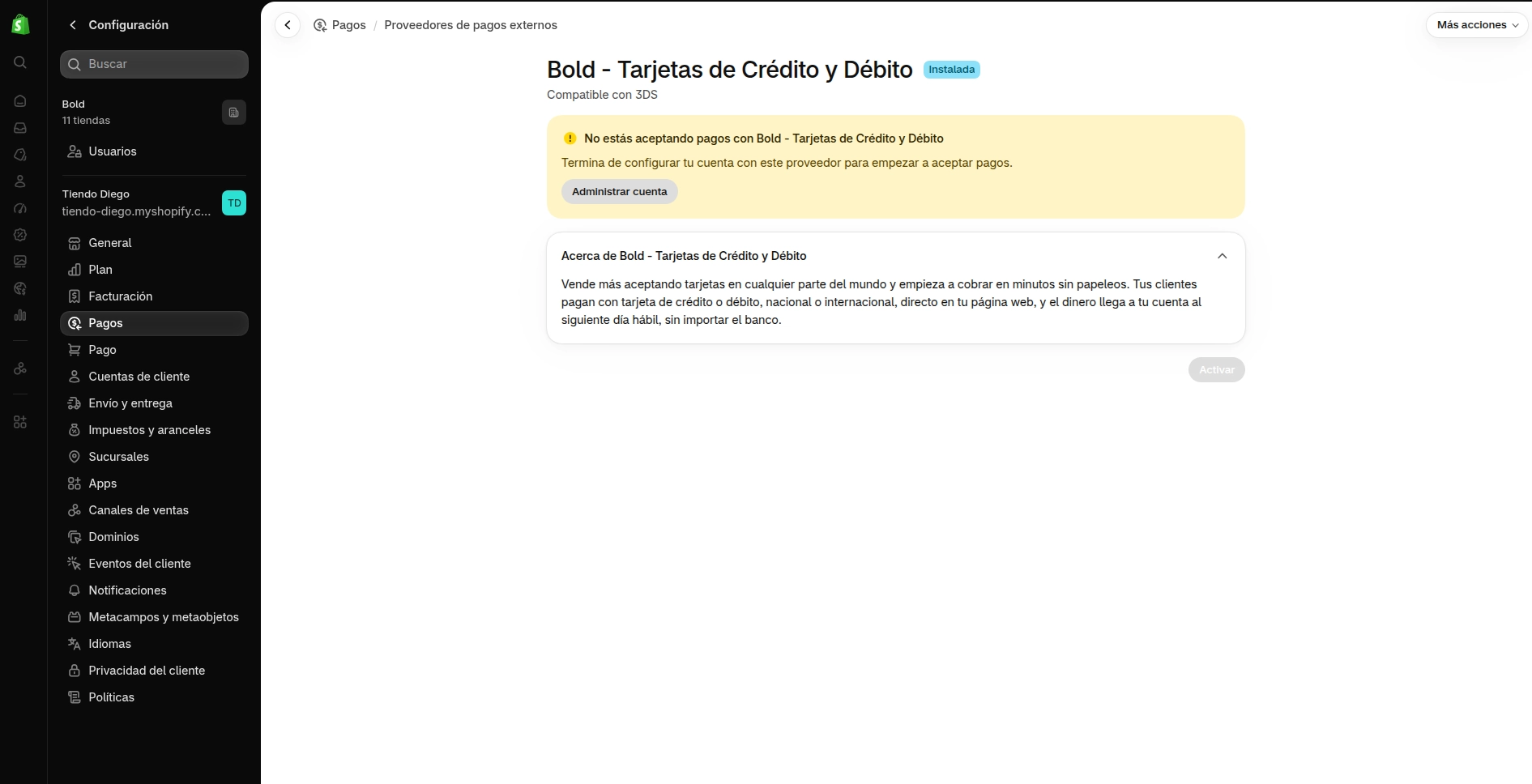Open Marketing gauge icon in left rail
Screen dimensions: 1532x784
click(20, 208)
